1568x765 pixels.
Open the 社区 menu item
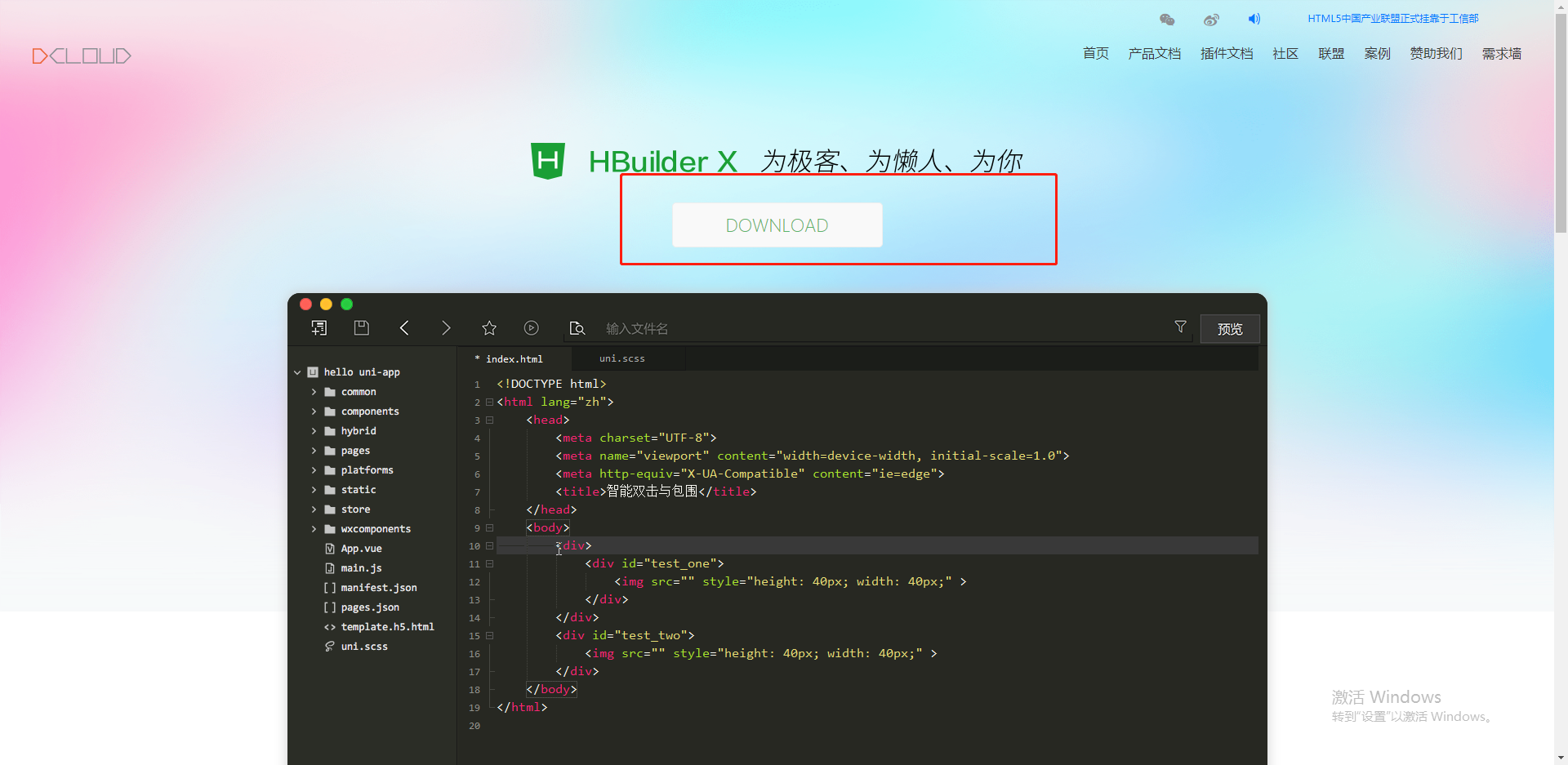(1285, 53)
